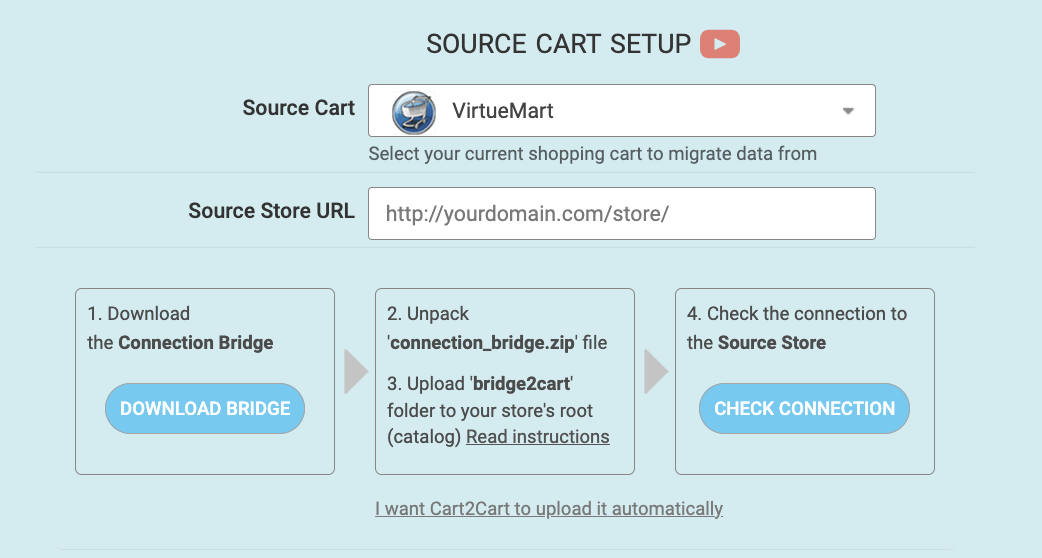Select VirtueMart in Source Cart combo box

point(621,111)
